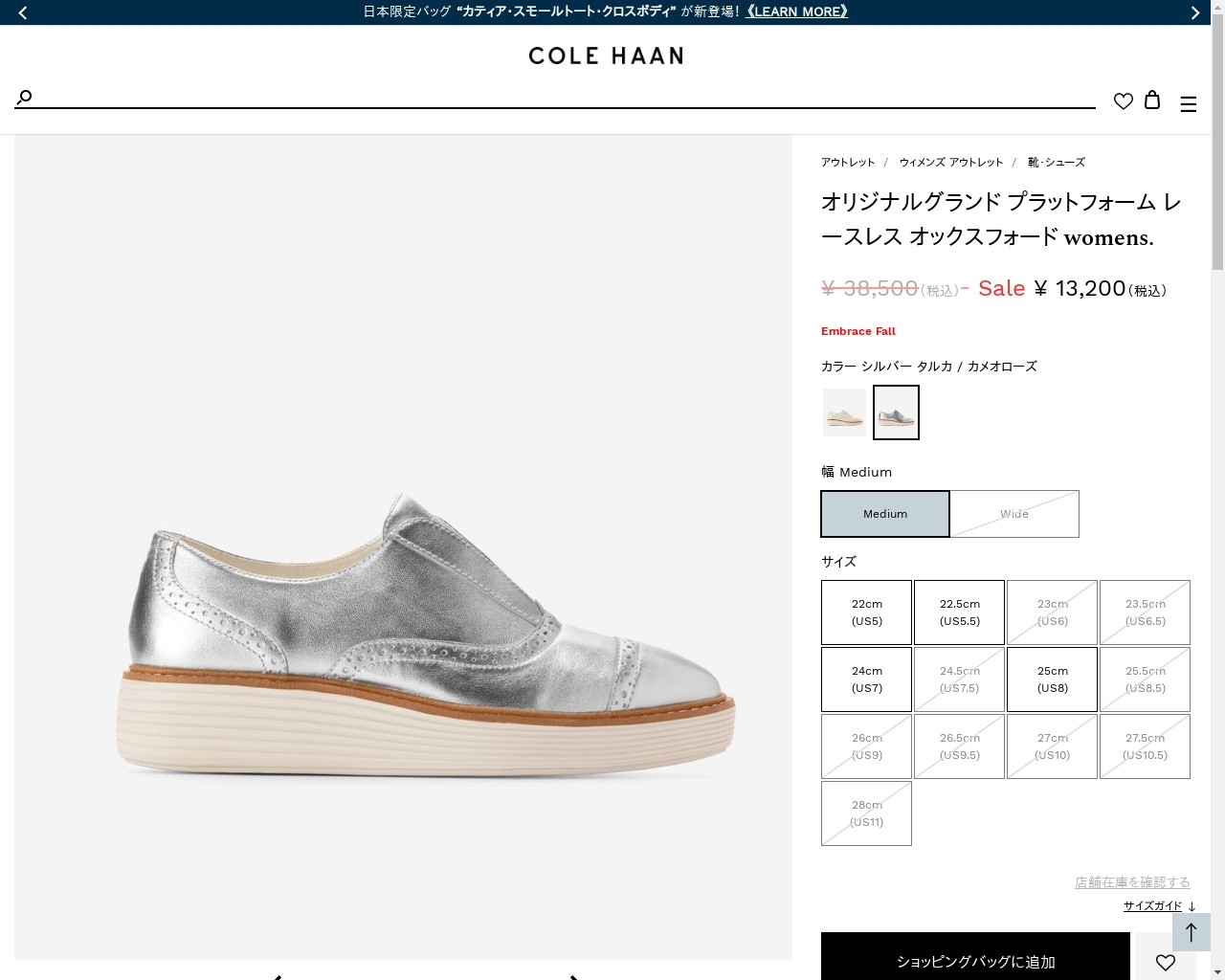Select size 22cm (US5)
The height and width of the screenshot is (980, 1225).
click(867, 612)
